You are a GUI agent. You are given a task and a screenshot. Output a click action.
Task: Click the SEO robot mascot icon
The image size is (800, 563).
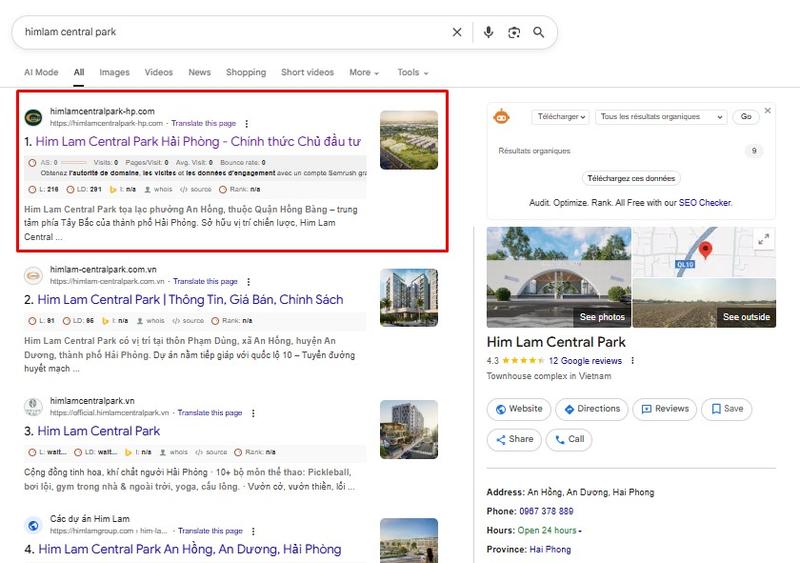point(502,117)
